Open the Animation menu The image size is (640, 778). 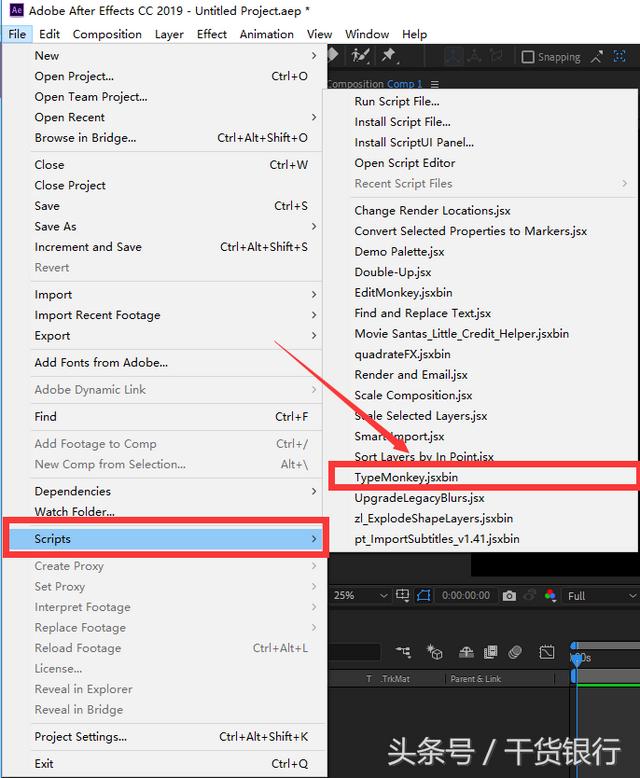pos(266,34)
